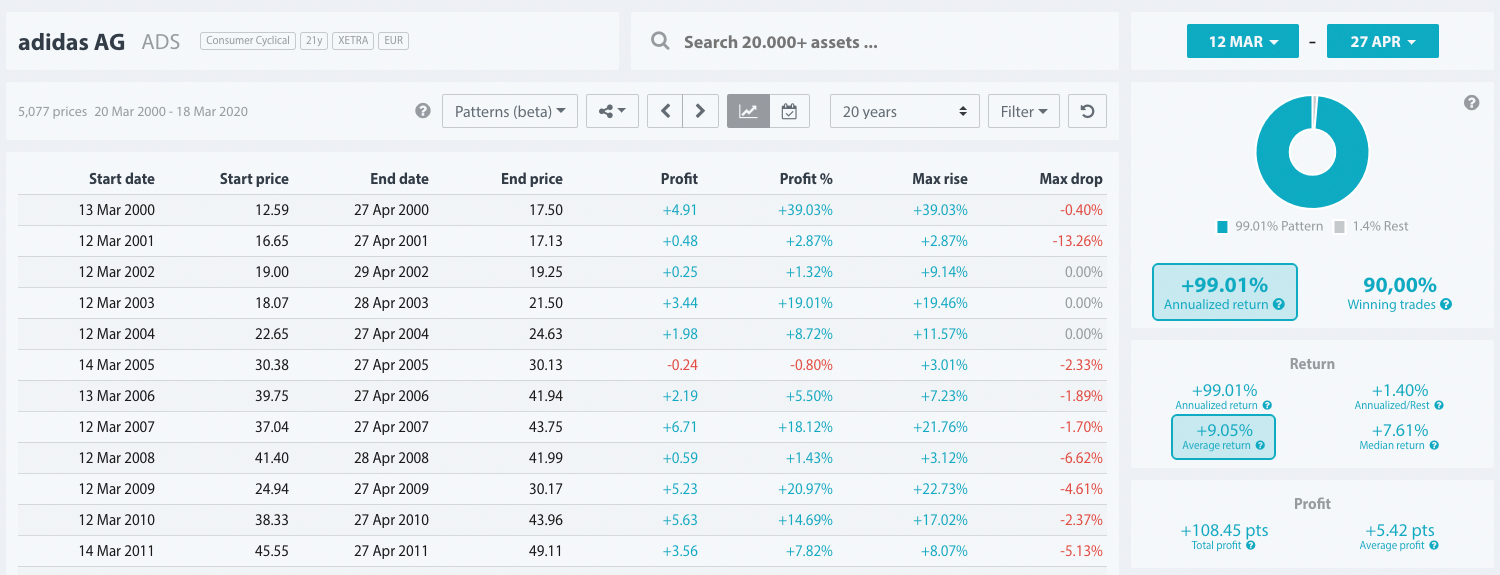Image resolution: width=1500 pixels, height=575 pixels.
Task: Click the -0.80% profit value
Action: click(x=810, y=365)
